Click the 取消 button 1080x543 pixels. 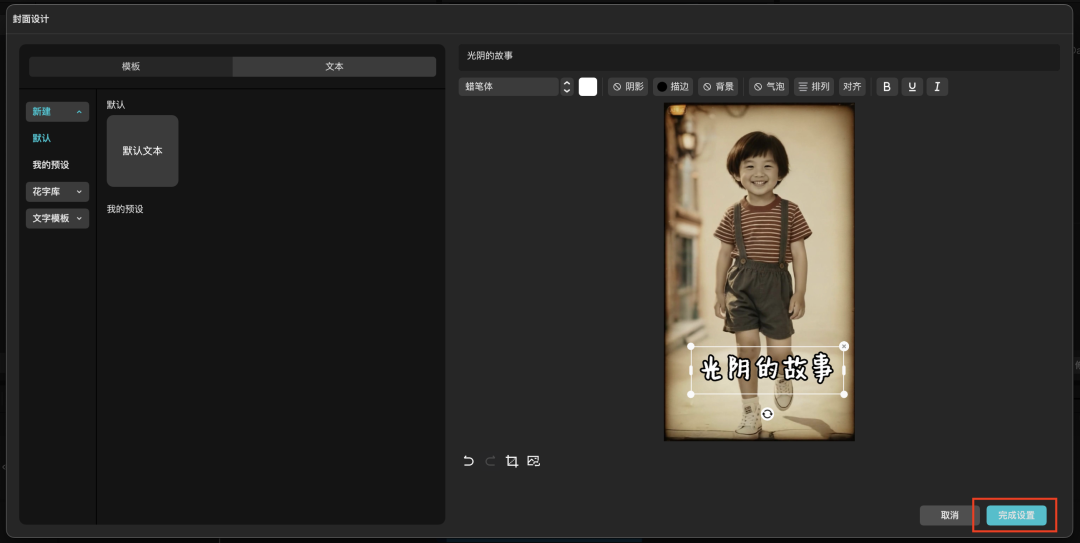coord(949,515)
